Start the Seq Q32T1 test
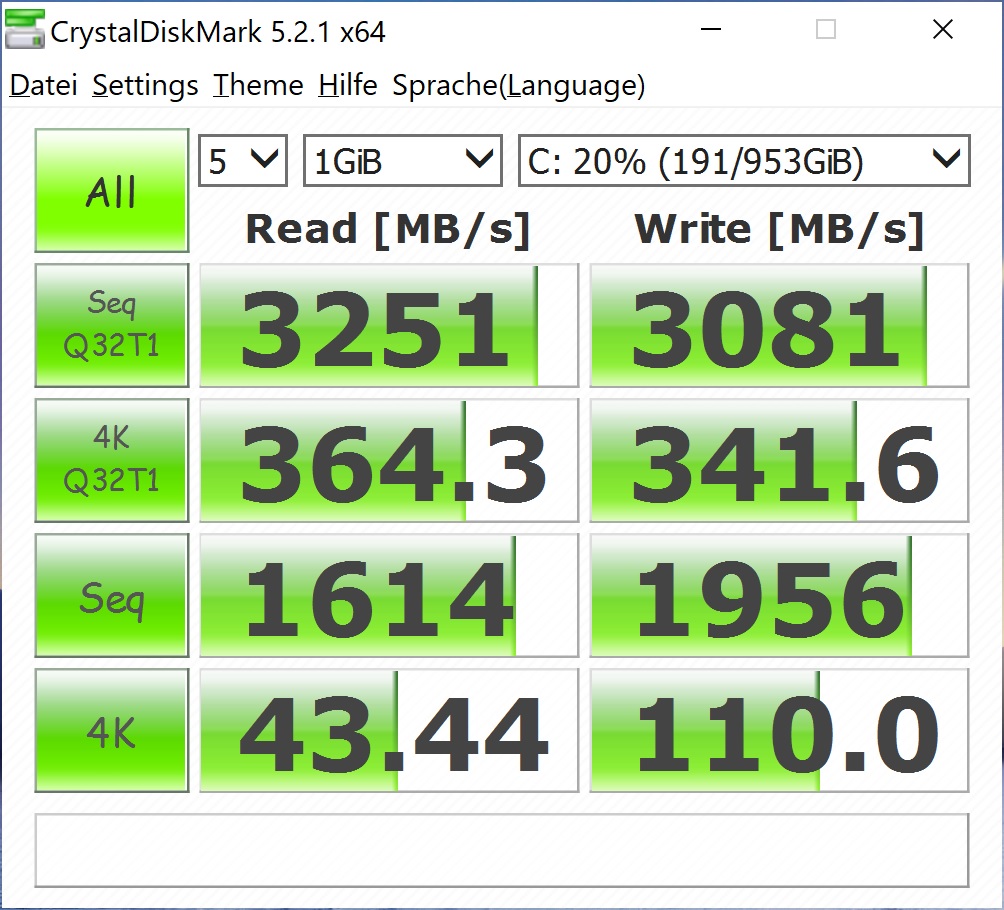Image resolution: width=1004 pixels, height=910 pixels. [112, 325]
